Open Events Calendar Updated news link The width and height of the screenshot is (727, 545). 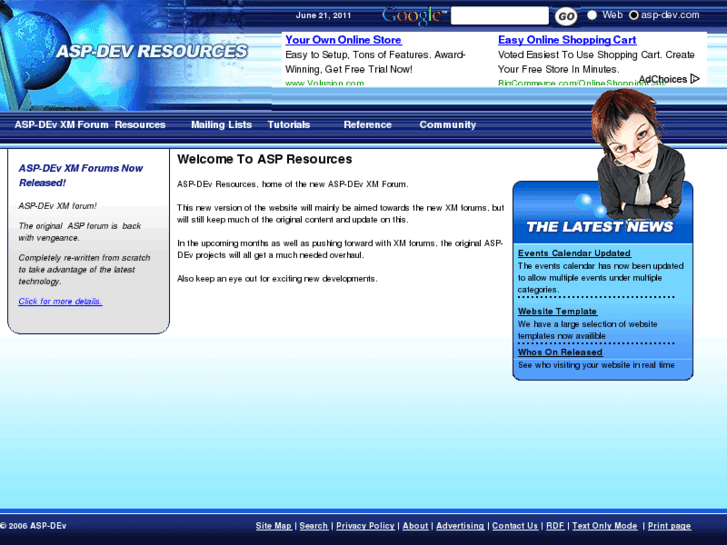point(574,253)
